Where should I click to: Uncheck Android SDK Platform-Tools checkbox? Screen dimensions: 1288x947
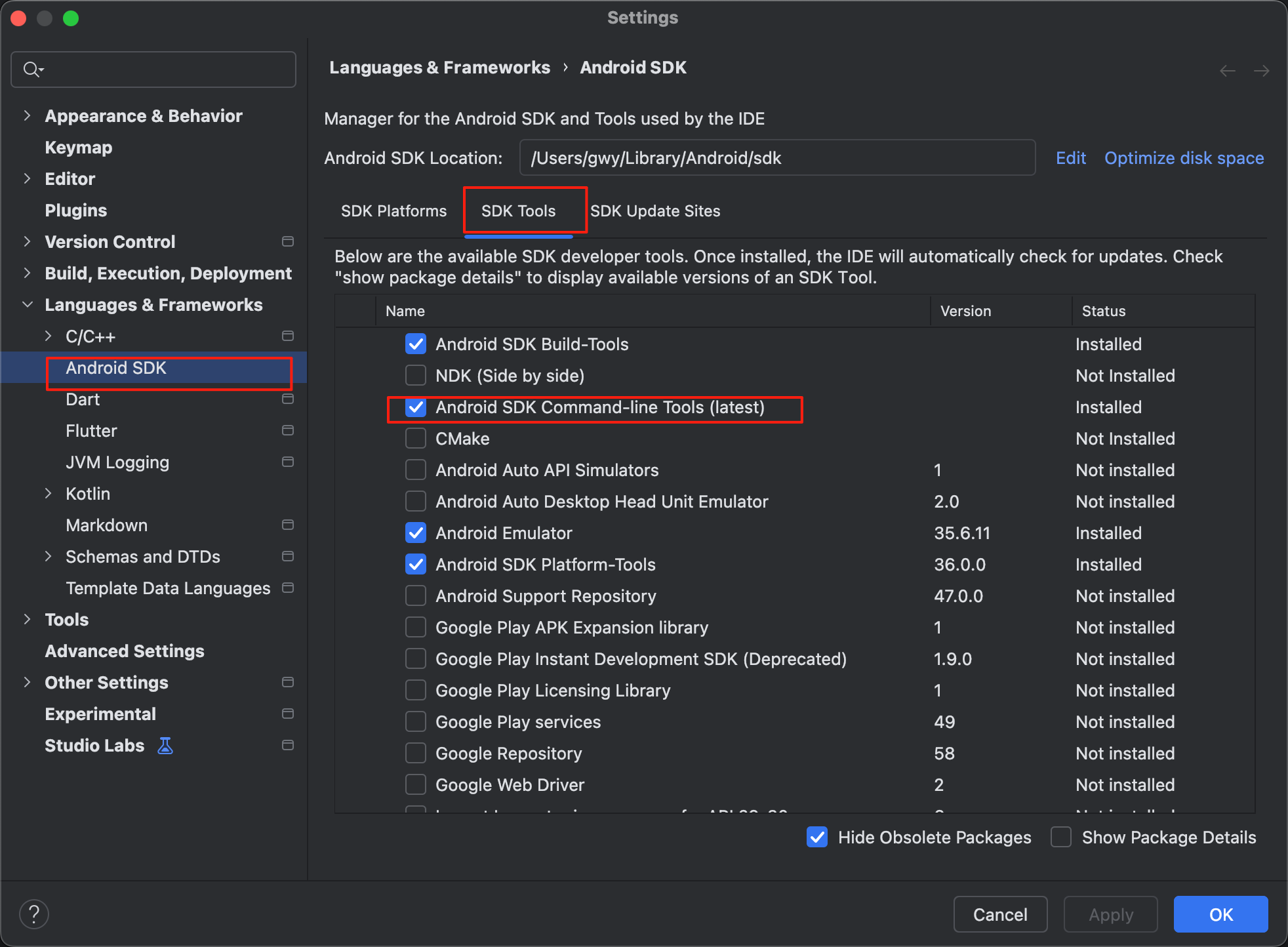(416, 564)
